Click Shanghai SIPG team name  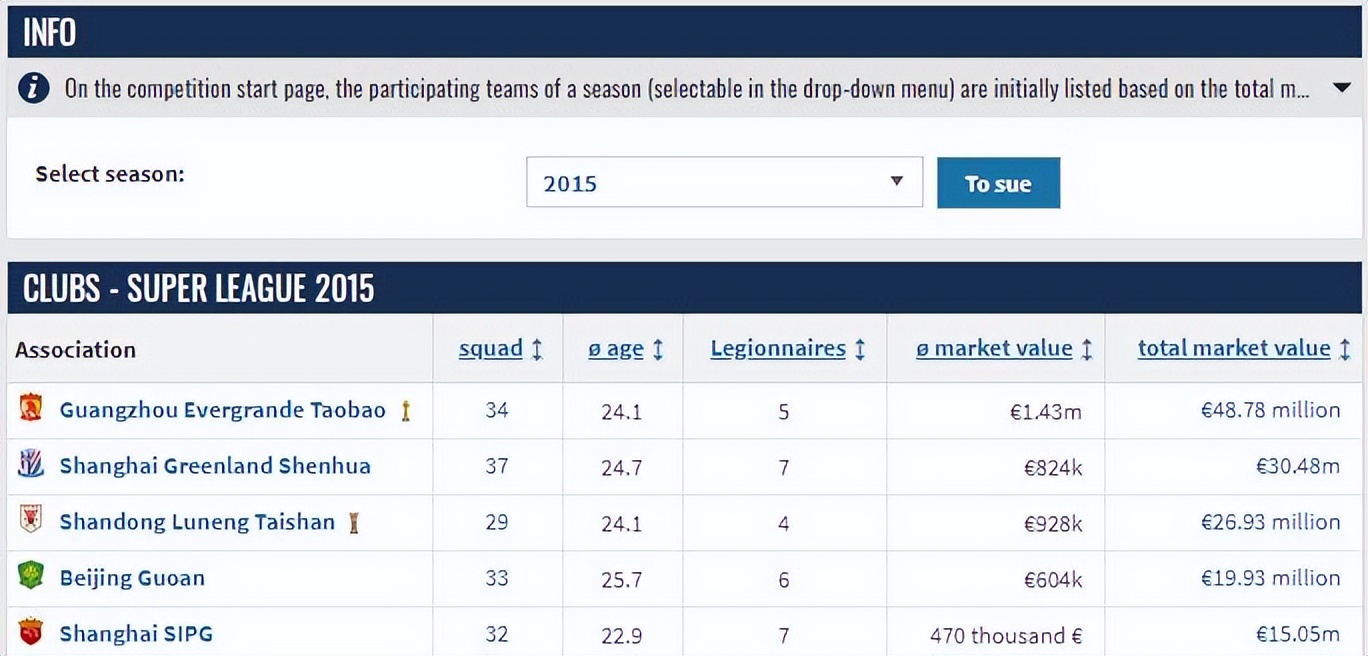136,634
